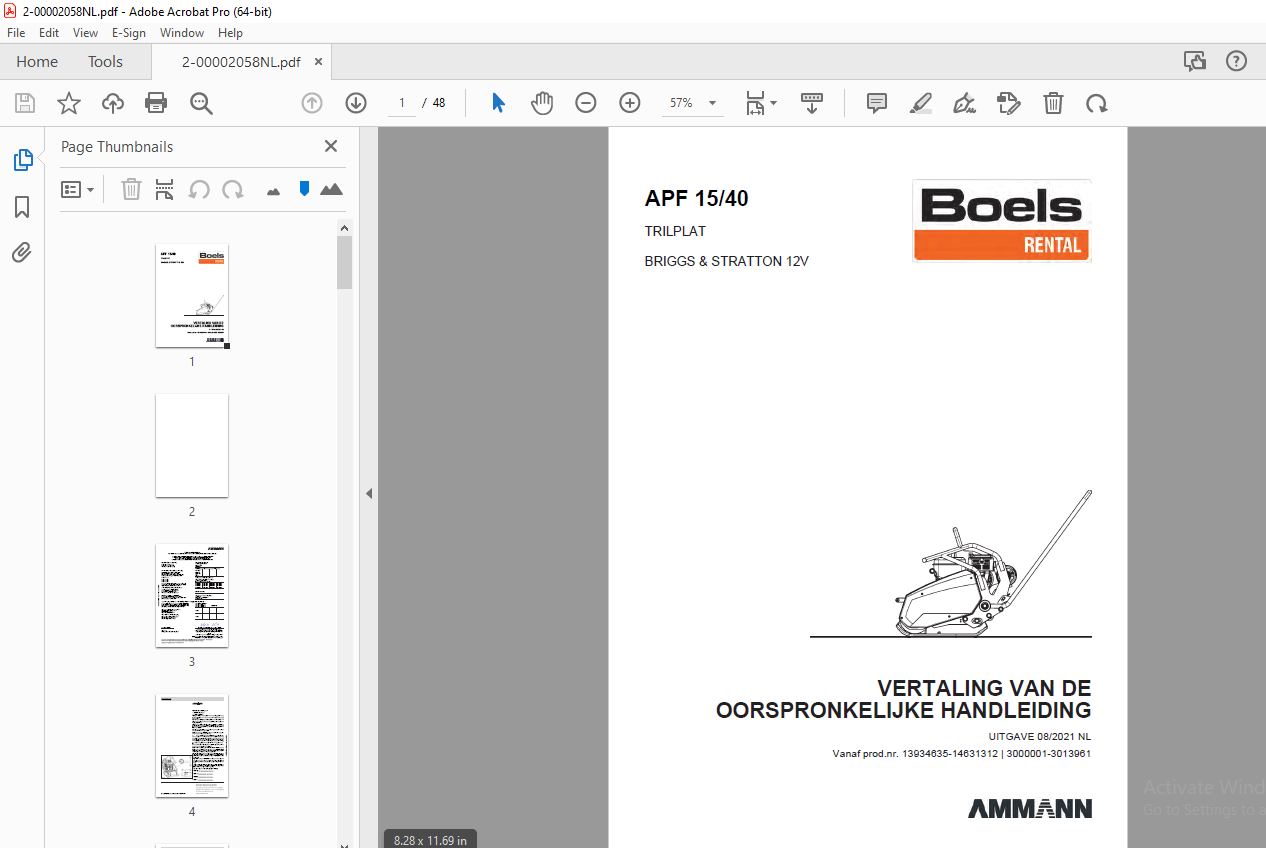Print the document with printer icon

156,103
